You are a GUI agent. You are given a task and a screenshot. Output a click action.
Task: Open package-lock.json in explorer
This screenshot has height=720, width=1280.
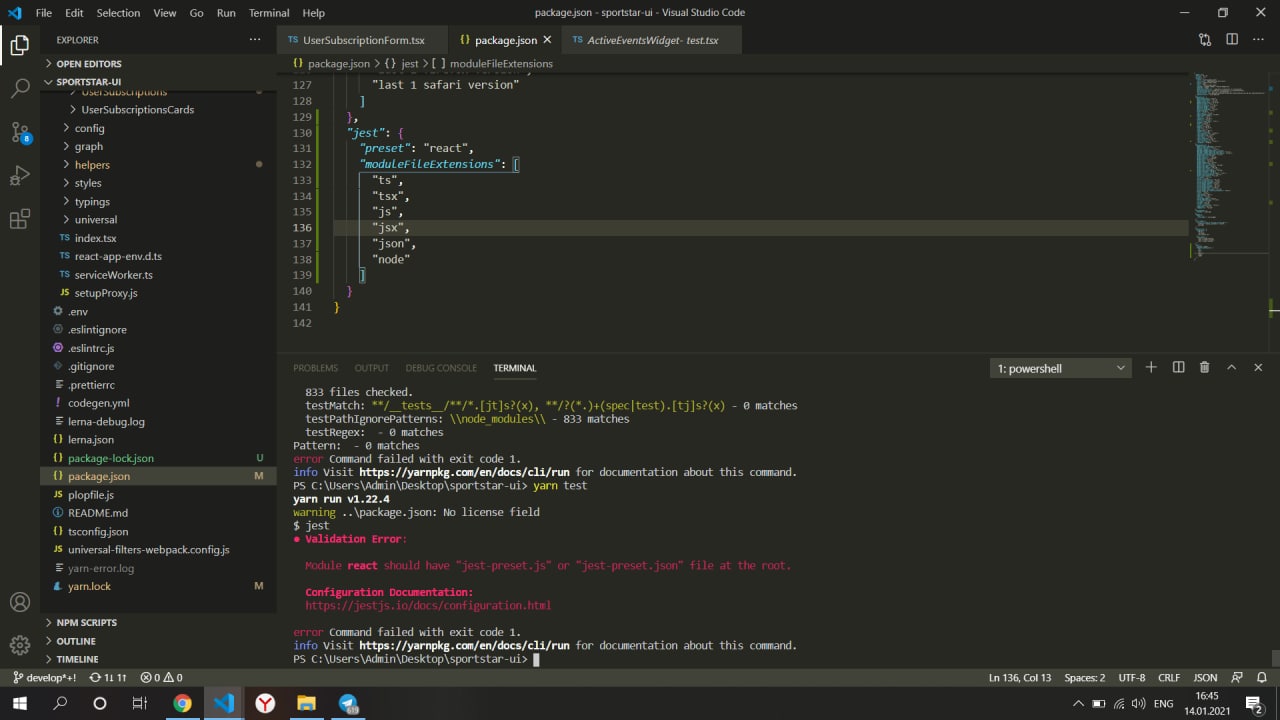pos(158,458)
